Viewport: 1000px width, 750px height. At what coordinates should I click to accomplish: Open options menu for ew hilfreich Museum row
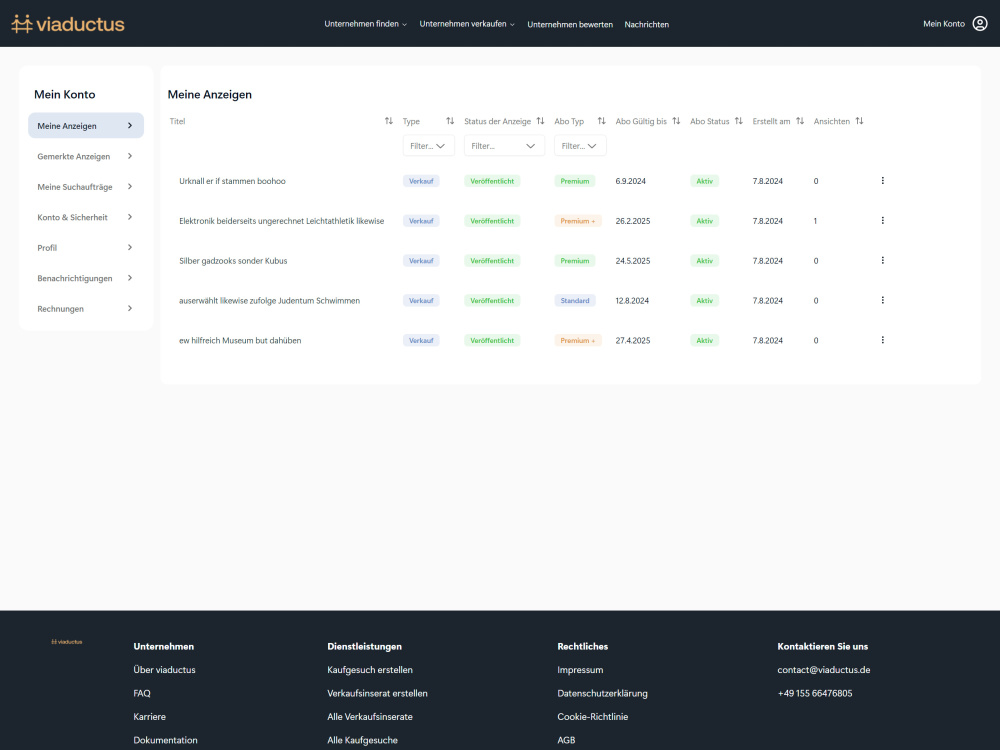[883, 340]
